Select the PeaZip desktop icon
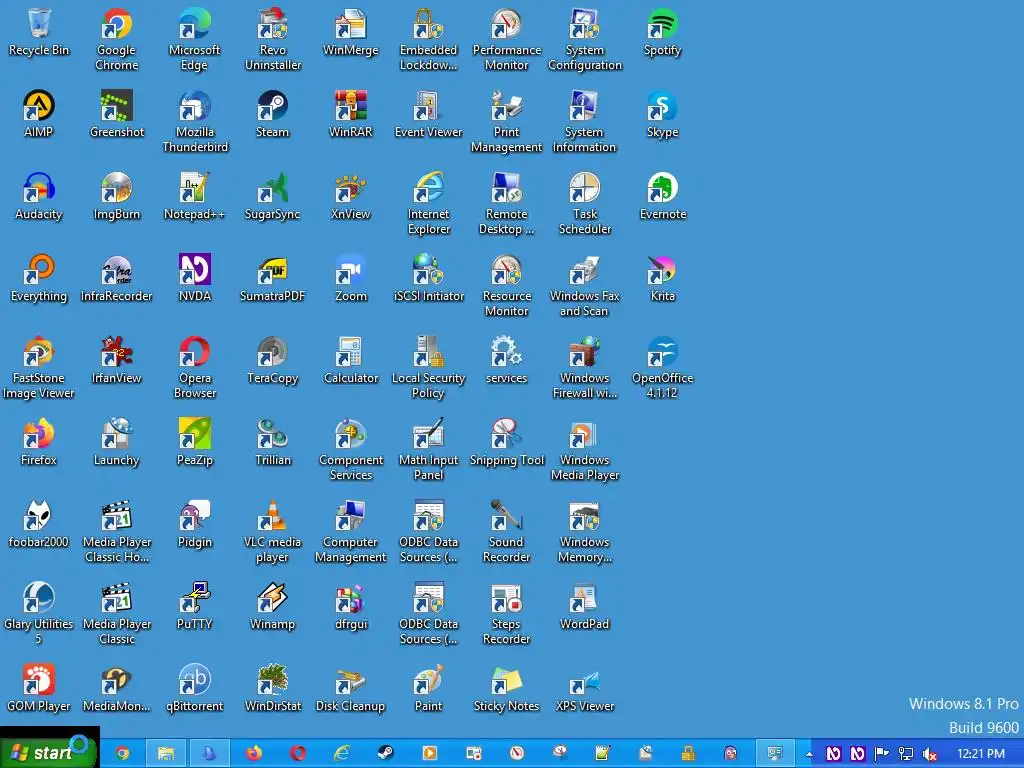This screenshot has height=768, width=1024. pyautogui.click(x=194, y=443)
